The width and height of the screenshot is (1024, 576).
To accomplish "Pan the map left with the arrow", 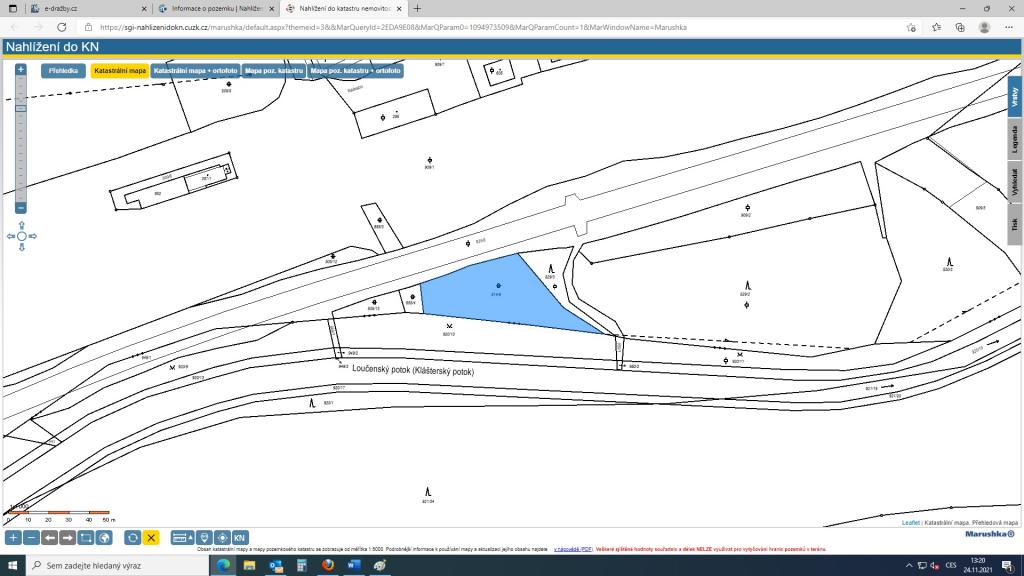I will click(10, 236).
